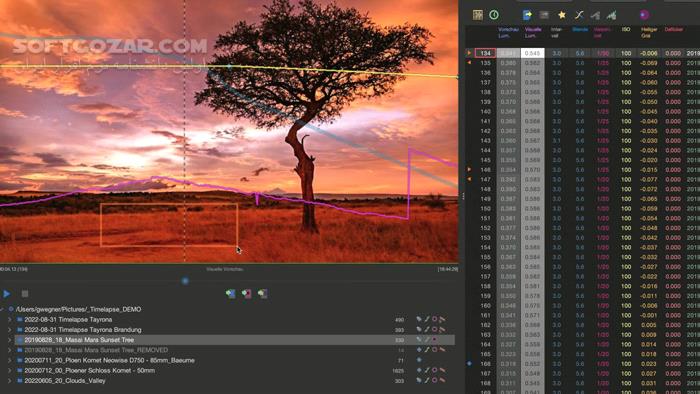Click the orange keyframe triangle beside frame 147
Screen dimensions: 700x394
469,179
